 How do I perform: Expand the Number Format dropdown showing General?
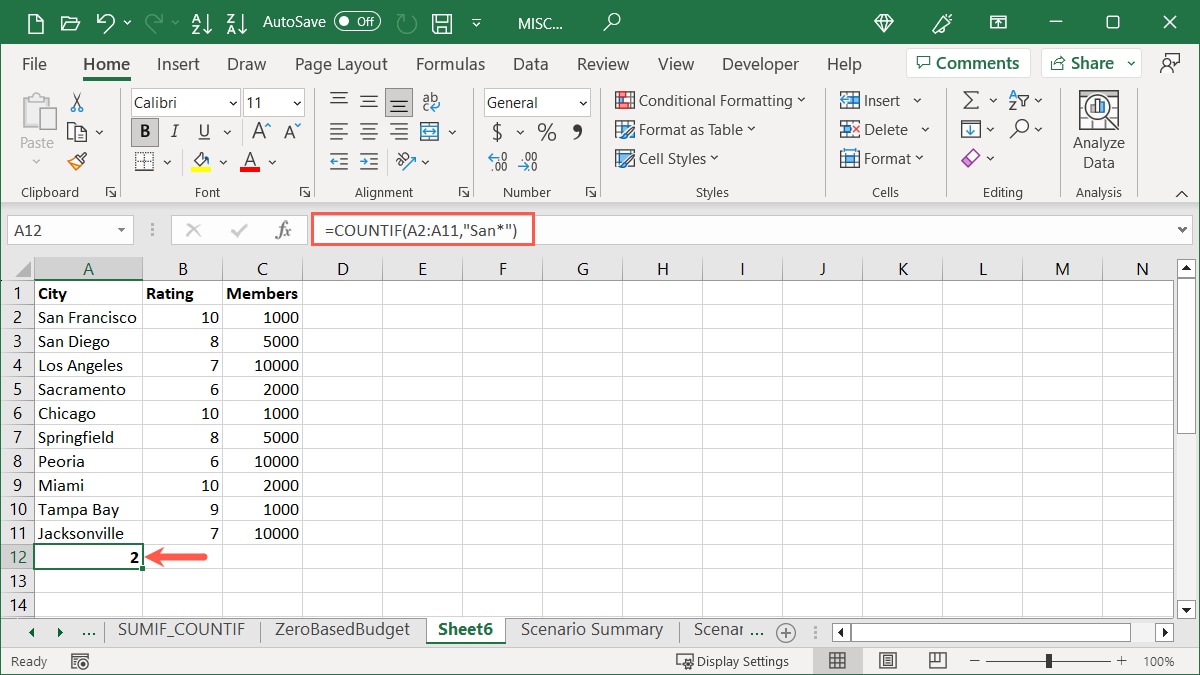[x=583, y=102]
